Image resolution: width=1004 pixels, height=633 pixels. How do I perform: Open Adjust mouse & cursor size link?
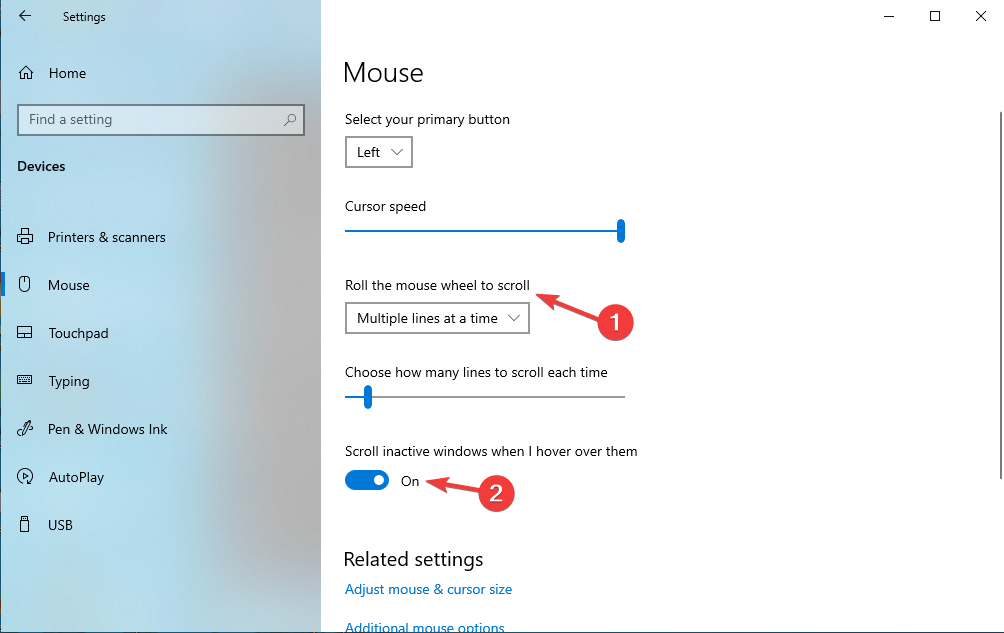click(428, 589)
